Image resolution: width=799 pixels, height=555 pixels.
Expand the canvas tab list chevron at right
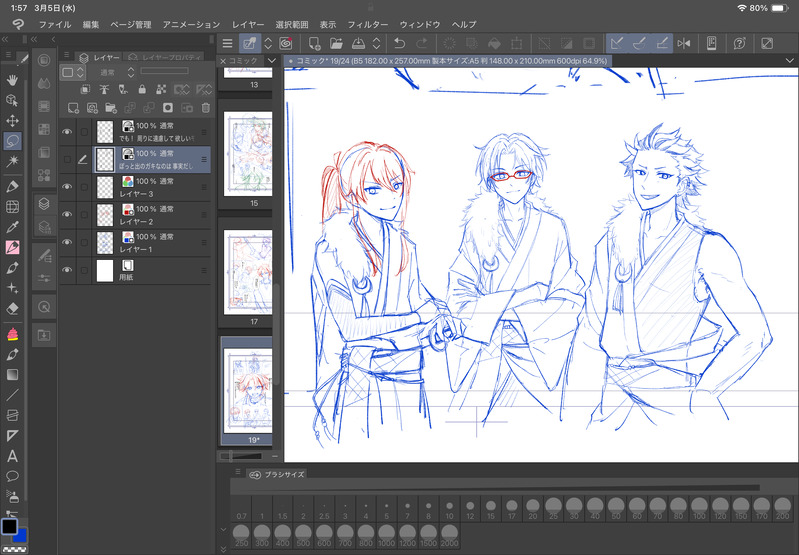point(789,61)
